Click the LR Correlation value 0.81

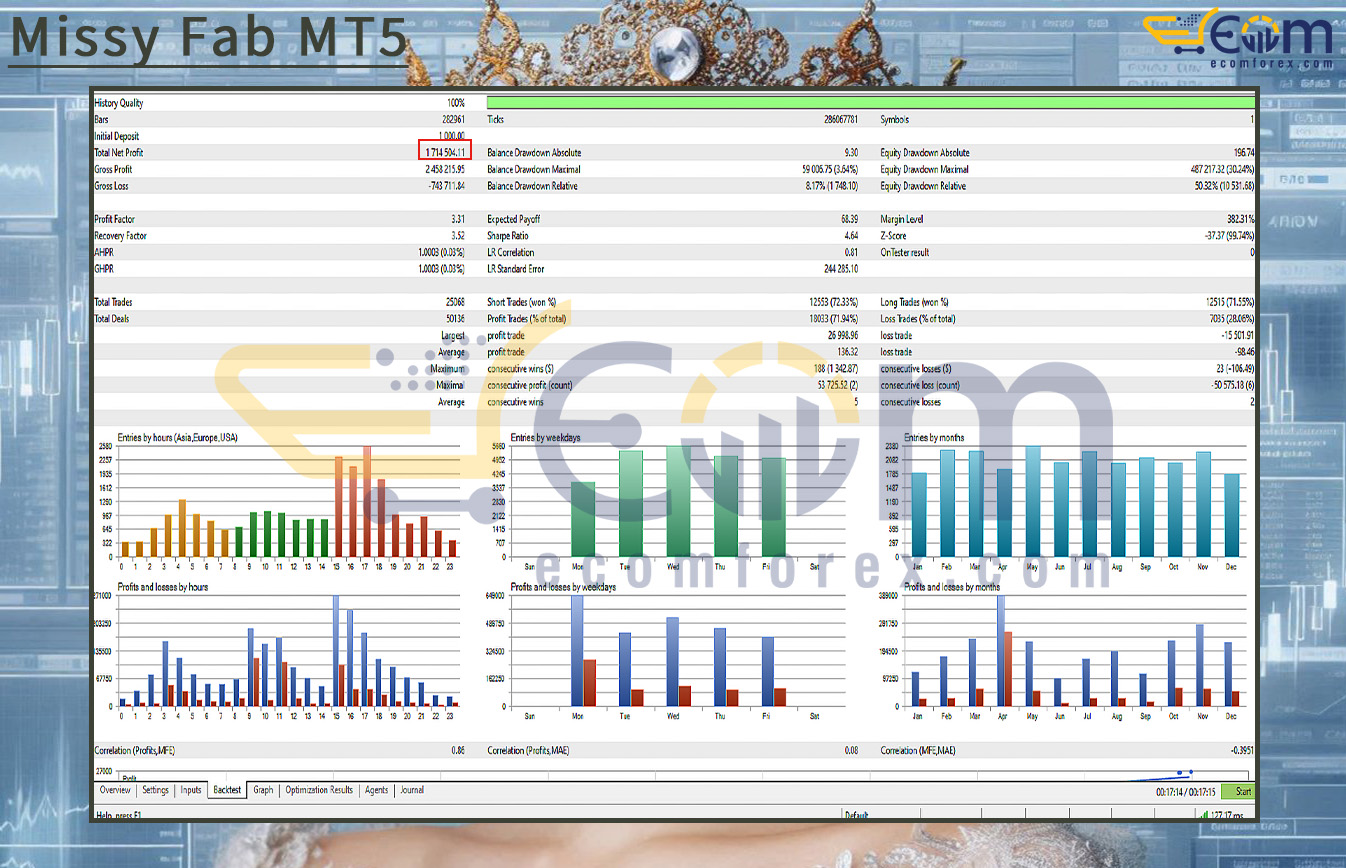coord(851,253)
